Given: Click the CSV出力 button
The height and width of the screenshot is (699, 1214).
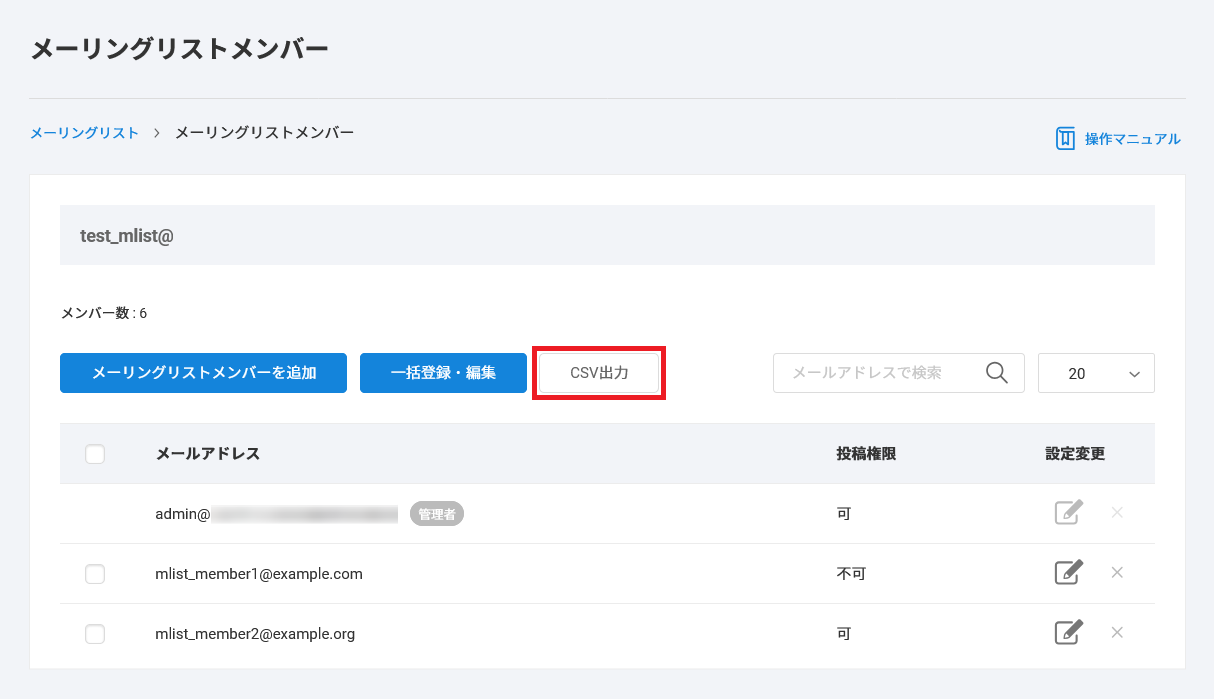Looking at the screenshot, I should [x=599, y=373].
